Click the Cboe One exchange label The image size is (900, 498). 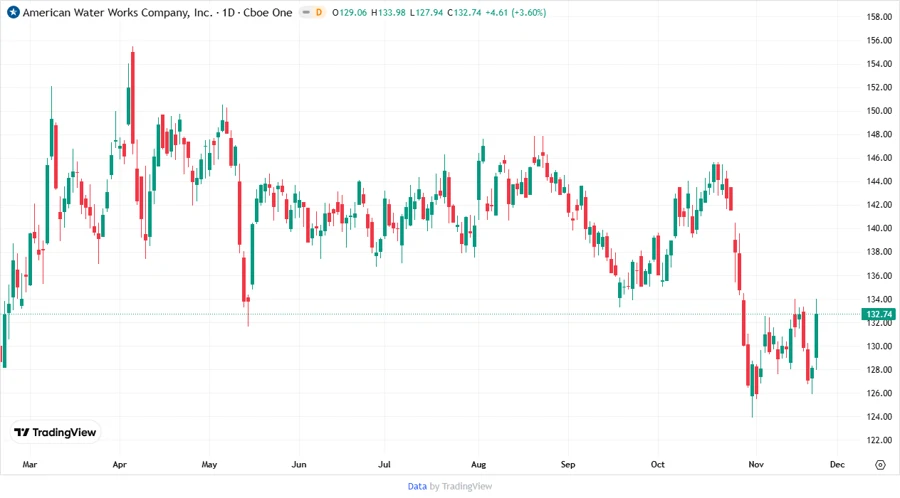(267, 12)
